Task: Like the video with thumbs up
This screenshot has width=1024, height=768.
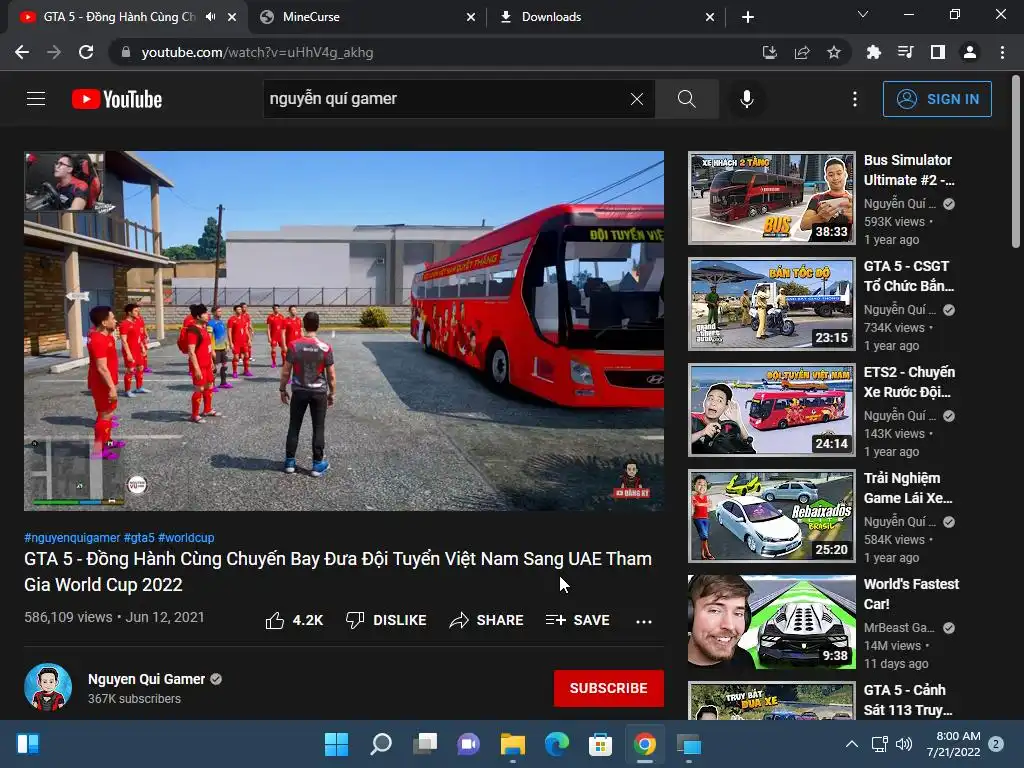Action: [294, 620]
